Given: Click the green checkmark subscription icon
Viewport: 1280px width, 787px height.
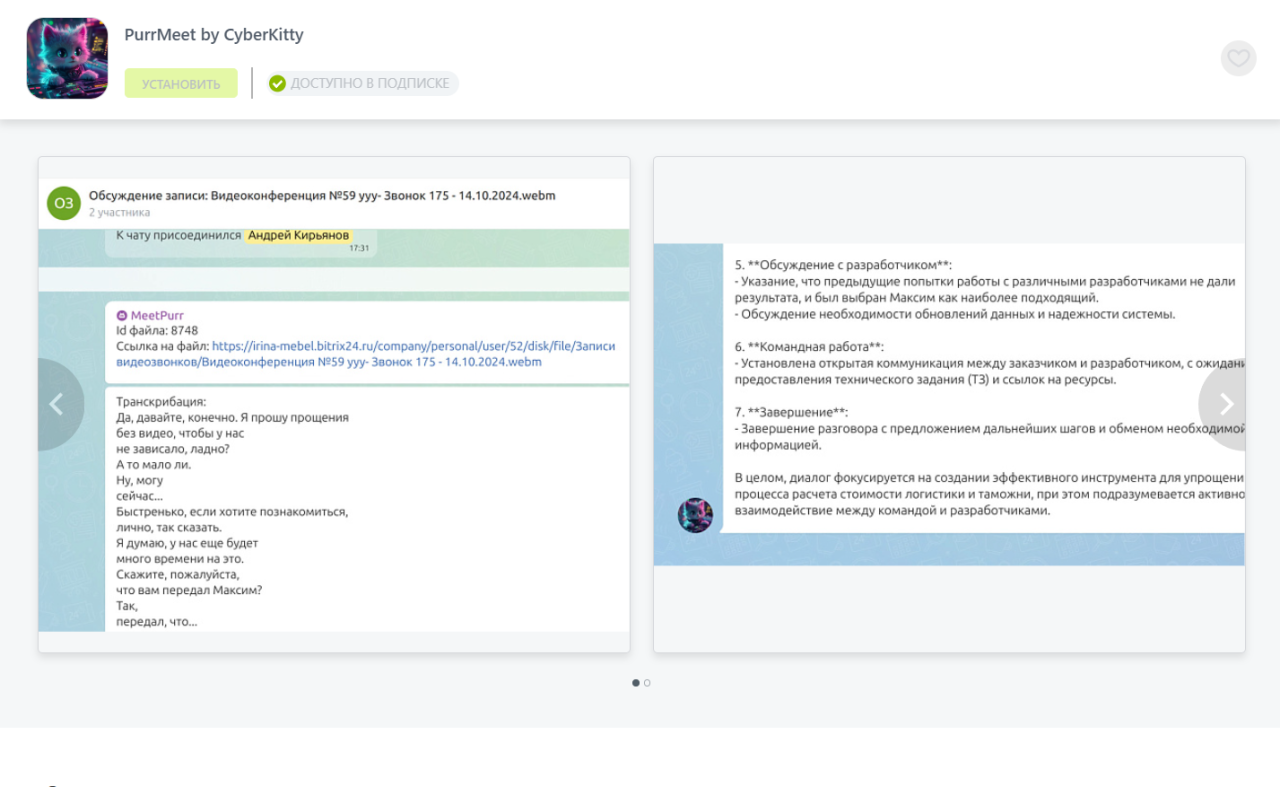Looking at the screenshot, I should (x=277, y=83).
